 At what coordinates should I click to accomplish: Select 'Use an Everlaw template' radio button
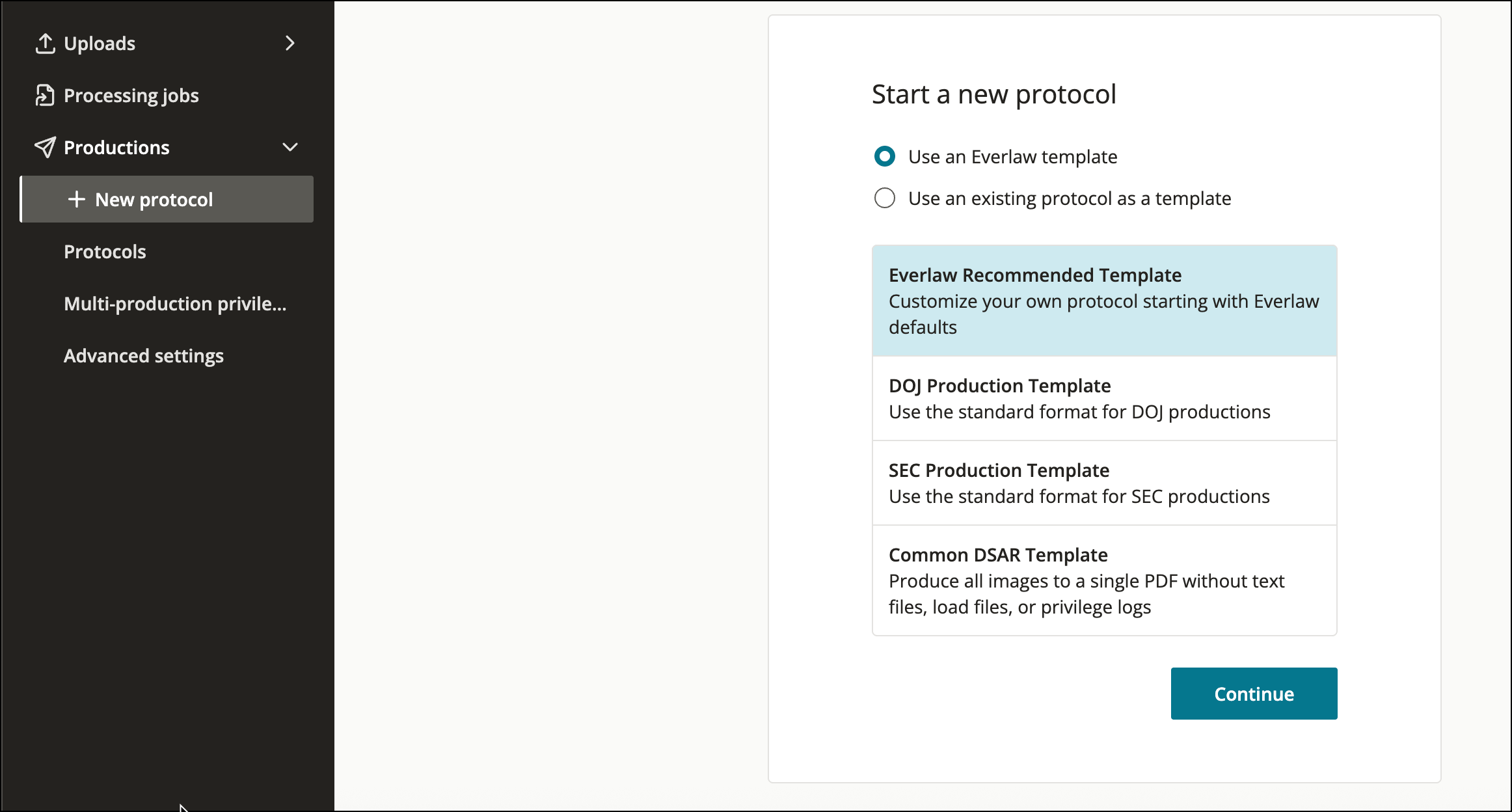[x=885, y=157]
